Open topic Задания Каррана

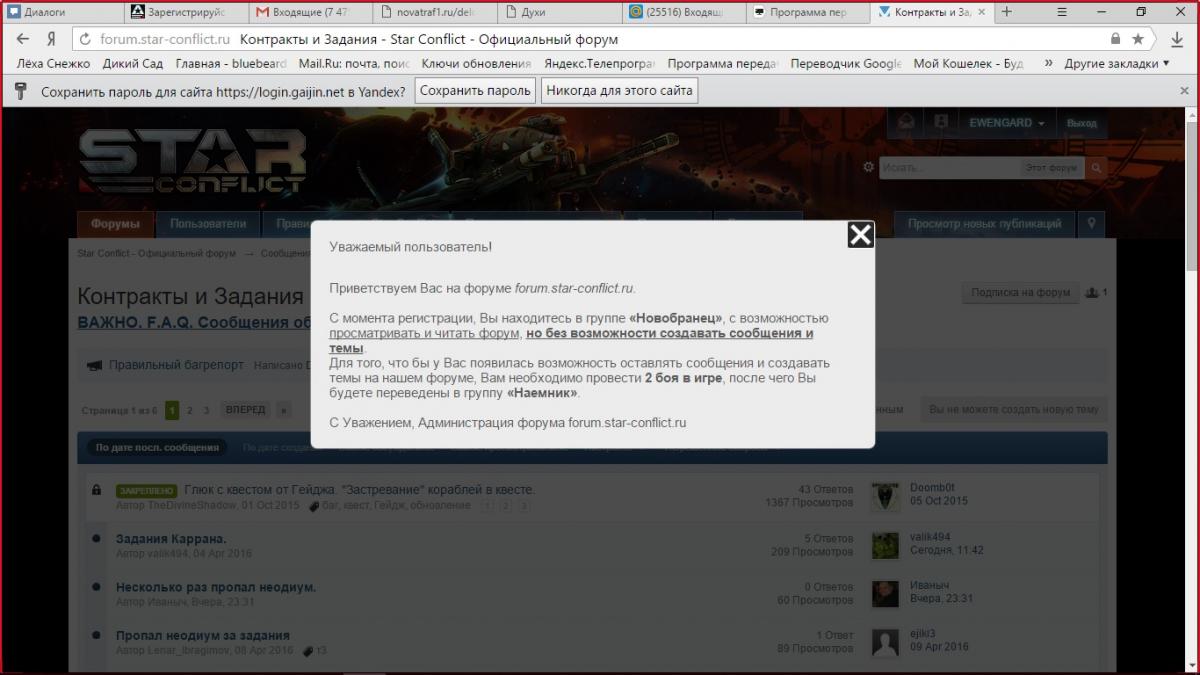(171, 539)
